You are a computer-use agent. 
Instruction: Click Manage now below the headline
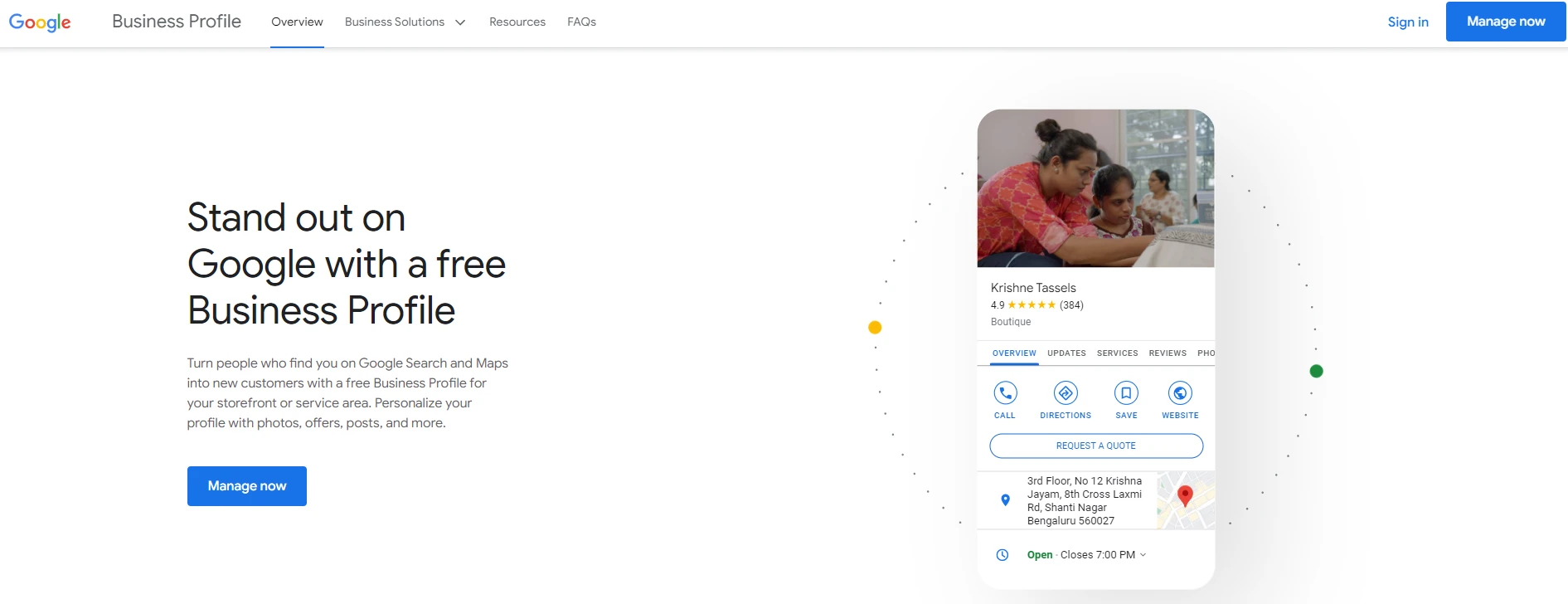click(247, 486)
